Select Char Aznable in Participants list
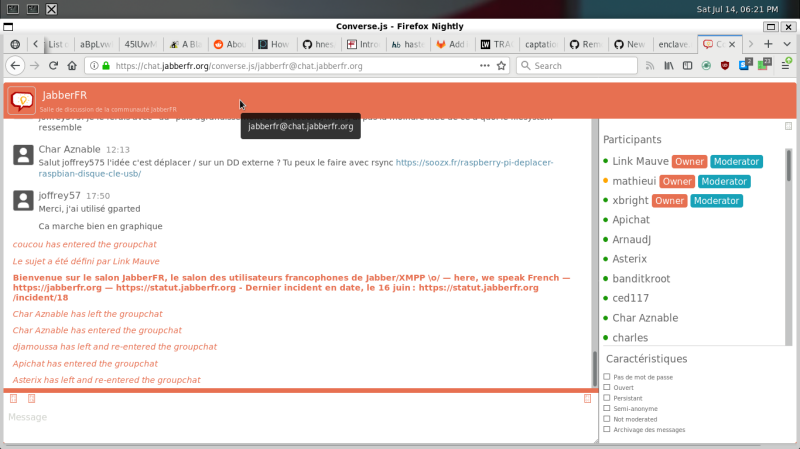This screenshot has width=800, height=449. tap(645, 318)
